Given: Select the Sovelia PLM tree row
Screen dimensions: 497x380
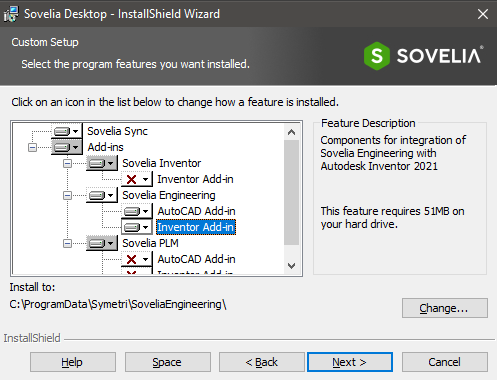Looking at the screenshot, I should pyautogui.click(x=150, y=243).
